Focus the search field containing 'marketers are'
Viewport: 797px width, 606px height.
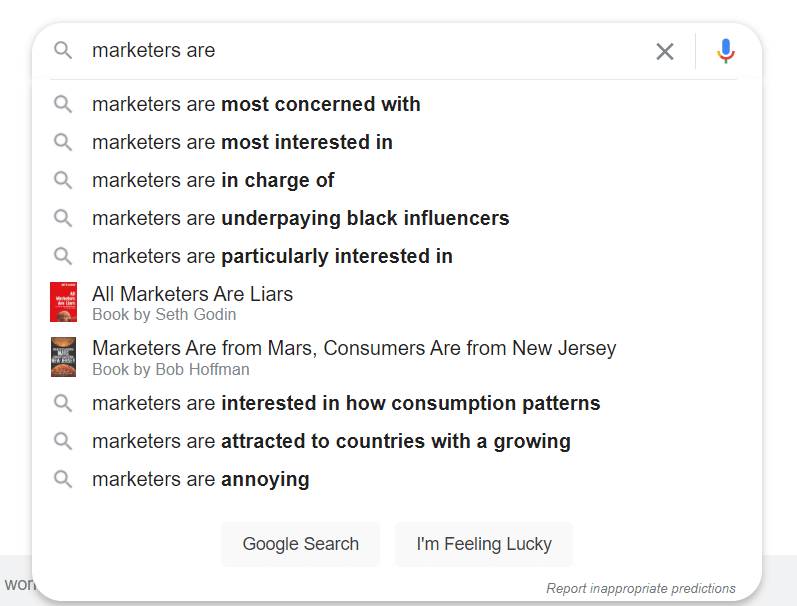coord(360,50)
